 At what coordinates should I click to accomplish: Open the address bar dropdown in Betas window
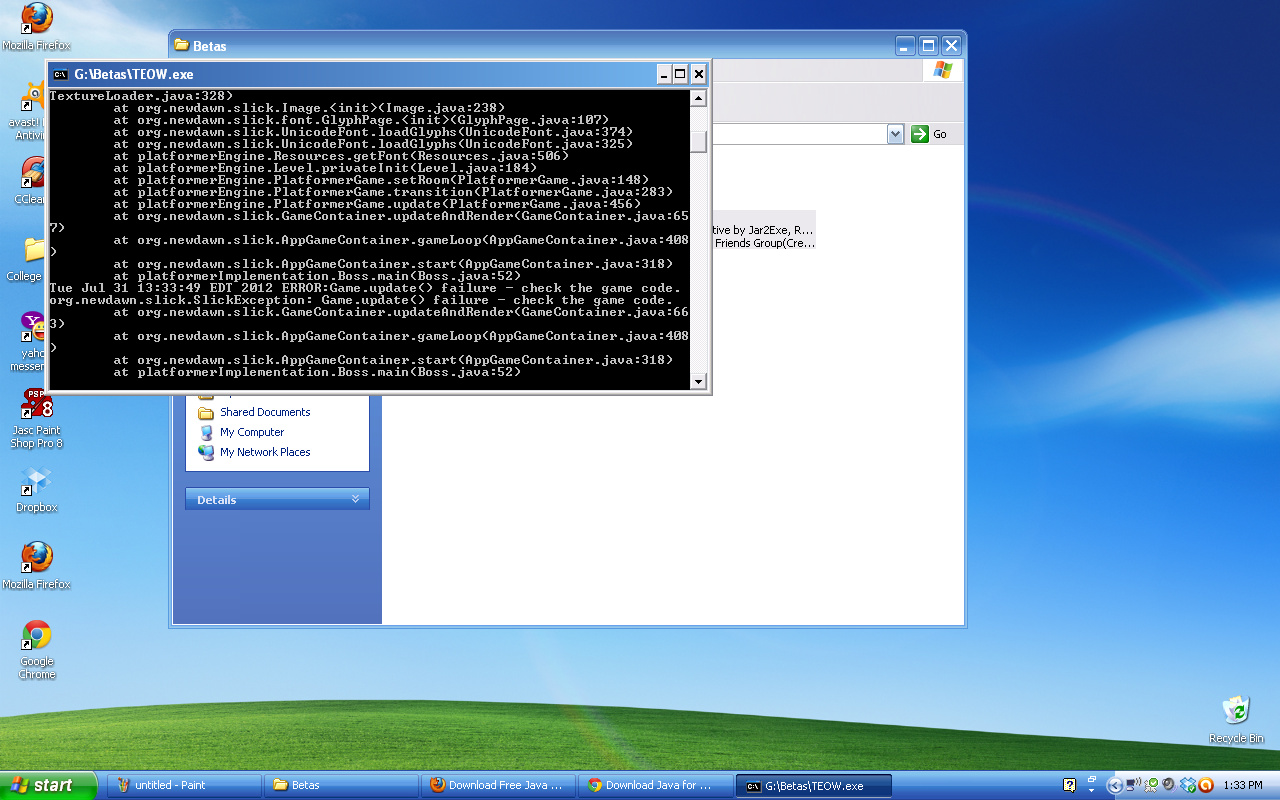[x=895, y=134]
